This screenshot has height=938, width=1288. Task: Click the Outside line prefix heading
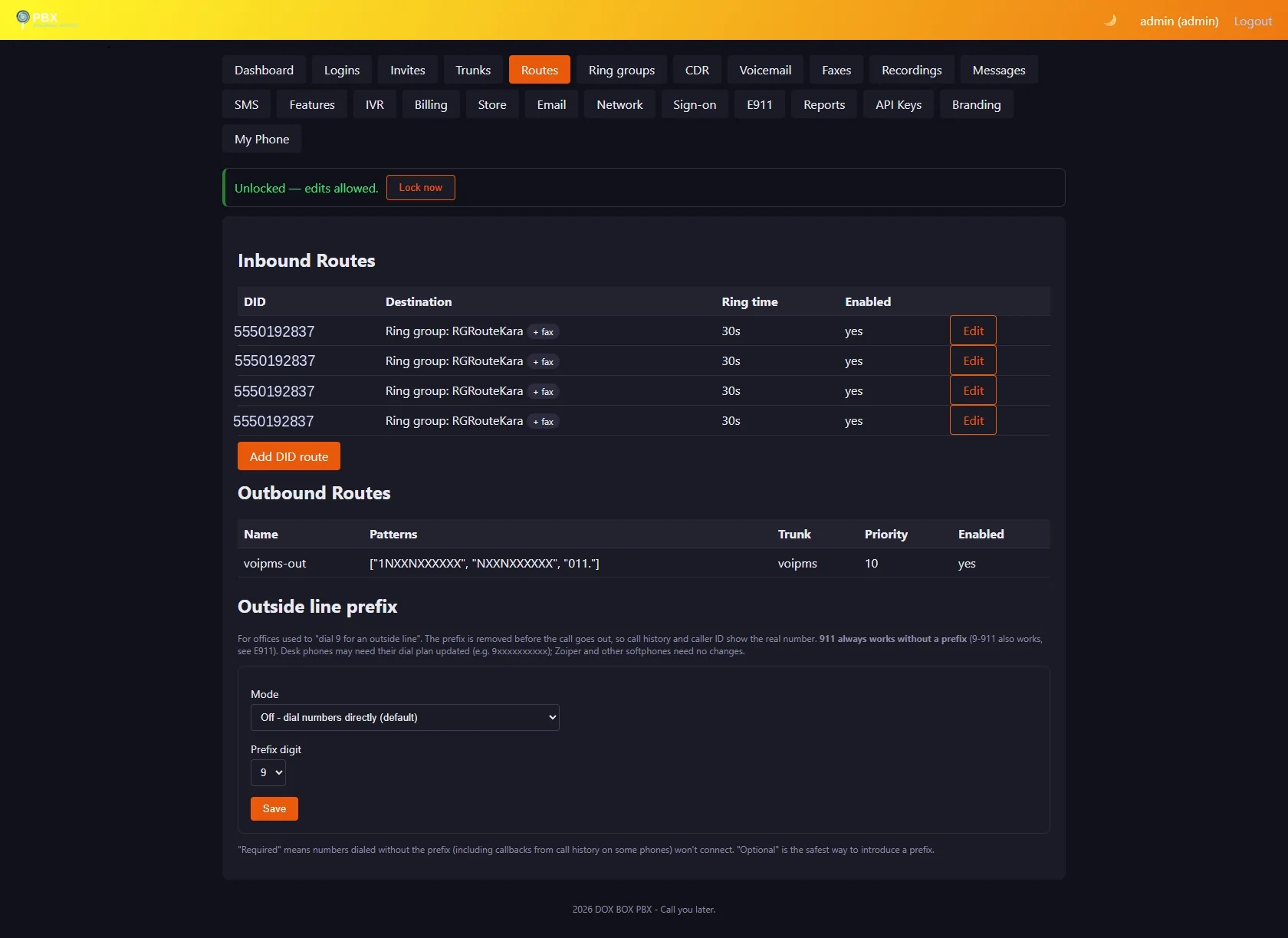(x=317, y=607)
